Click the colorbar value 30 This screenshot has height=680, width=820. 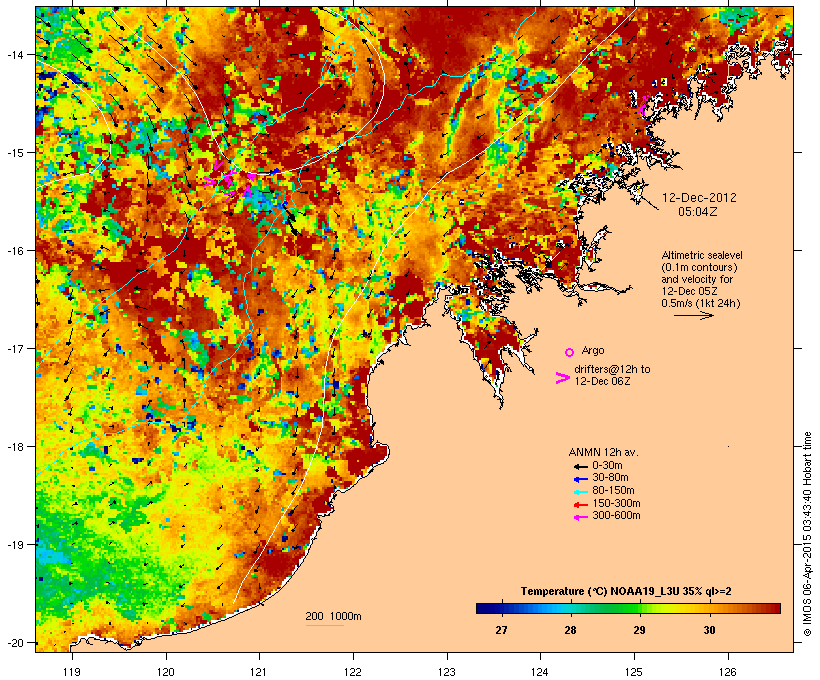[709, 630]
